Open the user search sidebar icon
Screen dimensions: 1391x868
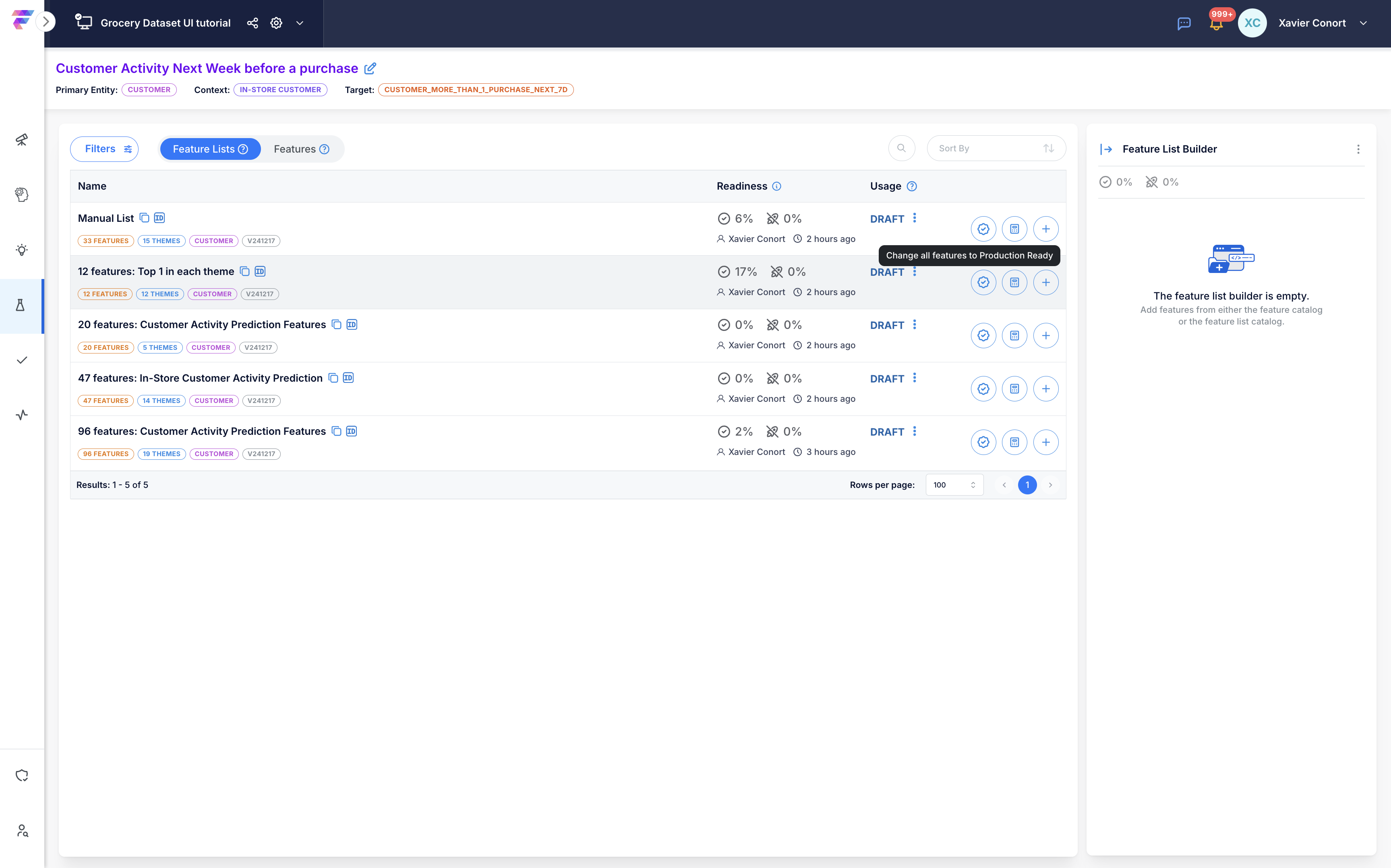pyautogui.click(x=22, y=831)
